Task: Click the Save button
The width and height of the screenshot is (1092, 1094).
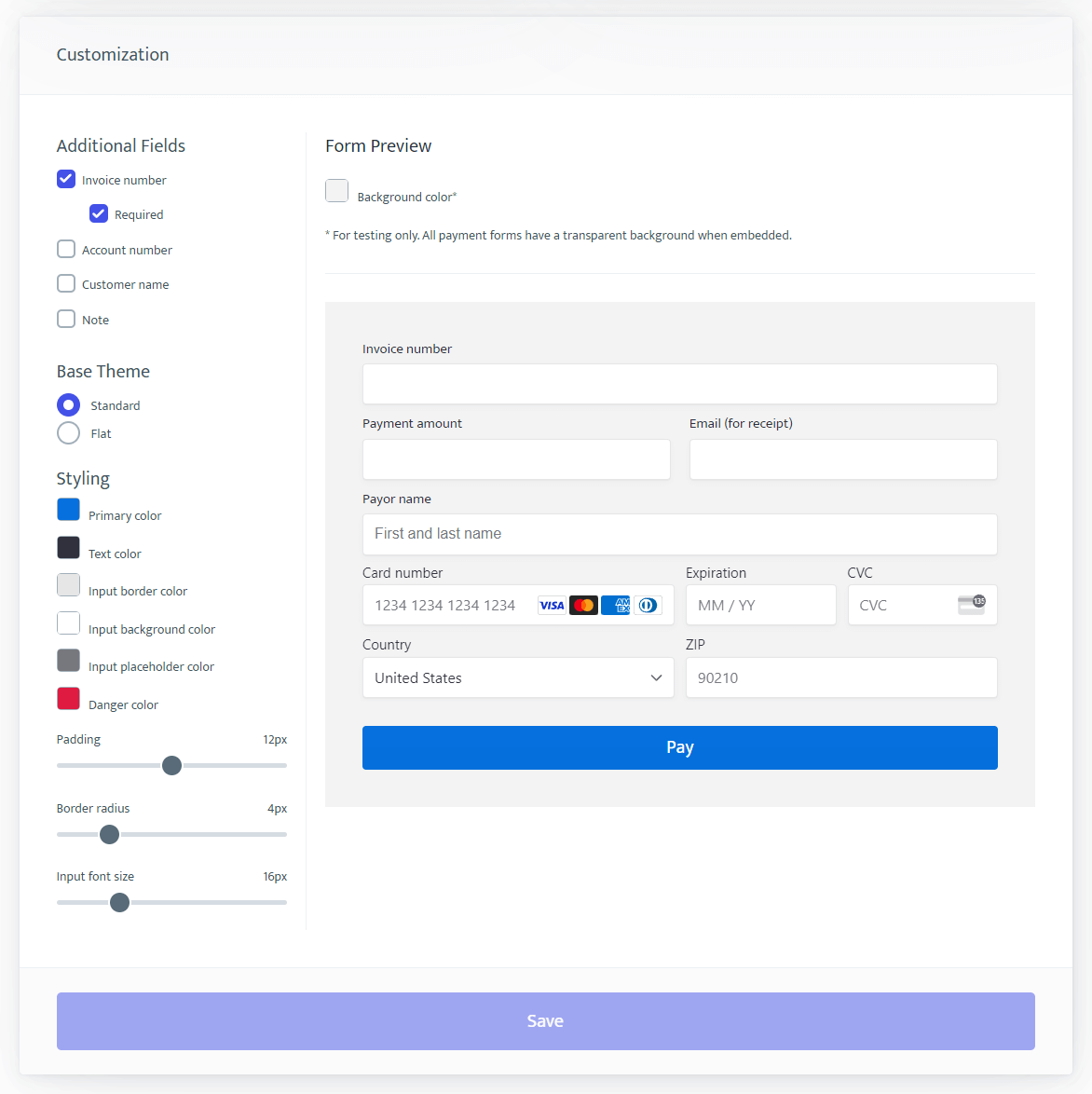Action: point(546,1020)
